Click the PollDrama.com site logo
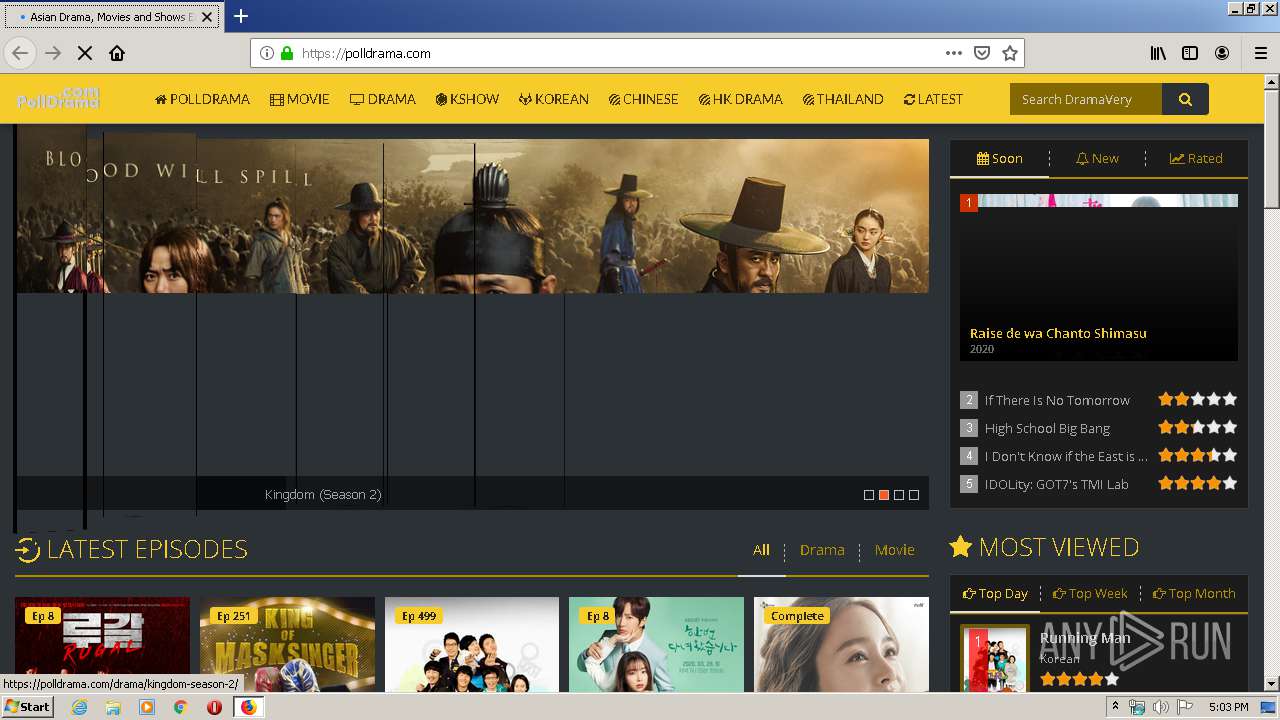The height and width of the screenshot is (720, 1280). 58,98
